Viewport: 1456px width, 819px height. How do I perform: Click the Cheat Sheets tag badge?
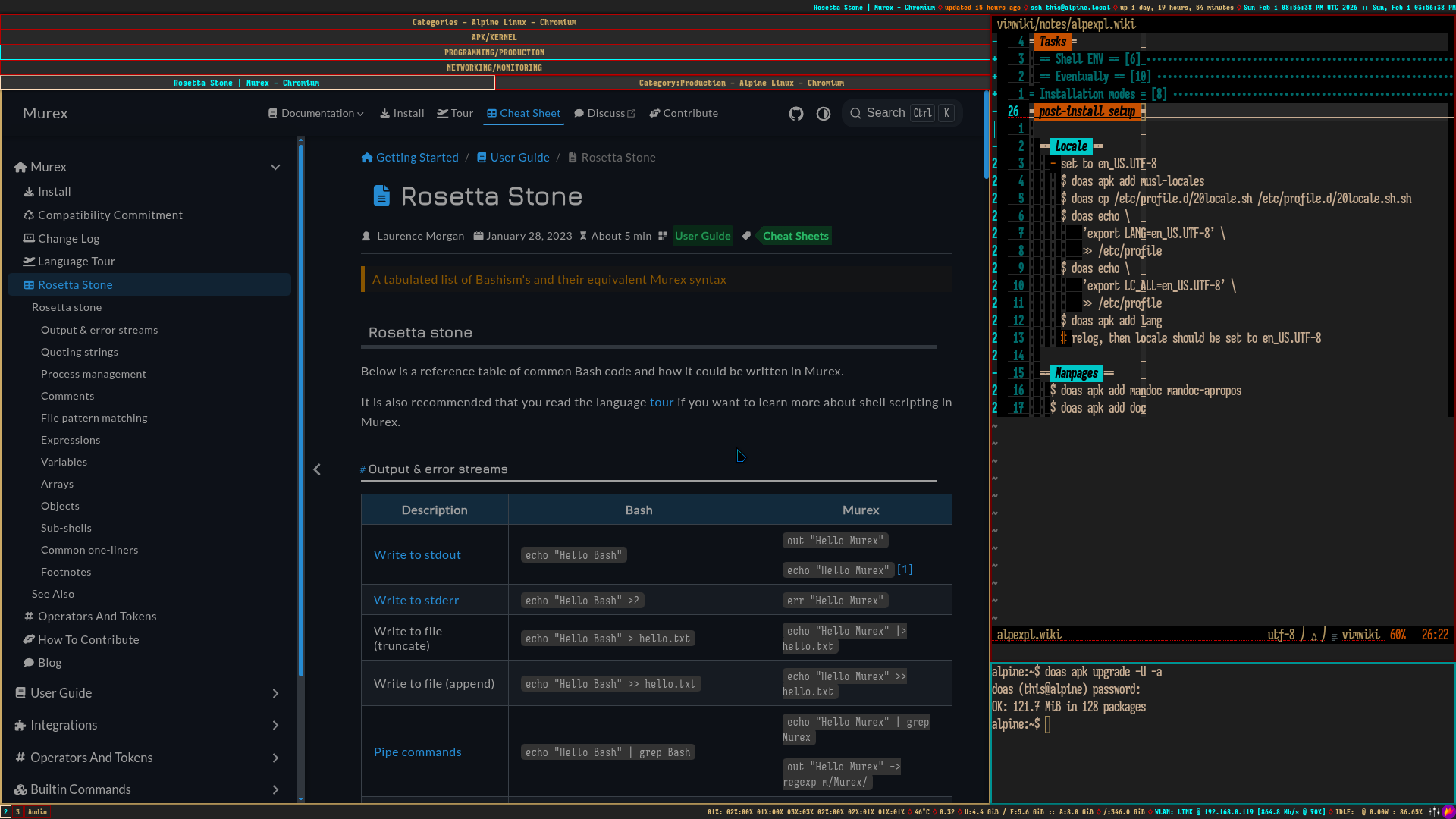tap(795, 237)
